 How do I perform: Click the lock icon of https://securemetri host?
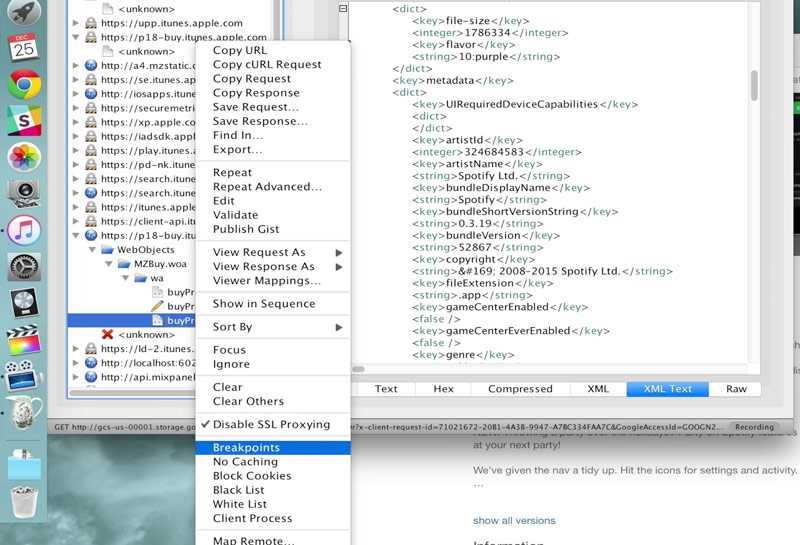91,108
